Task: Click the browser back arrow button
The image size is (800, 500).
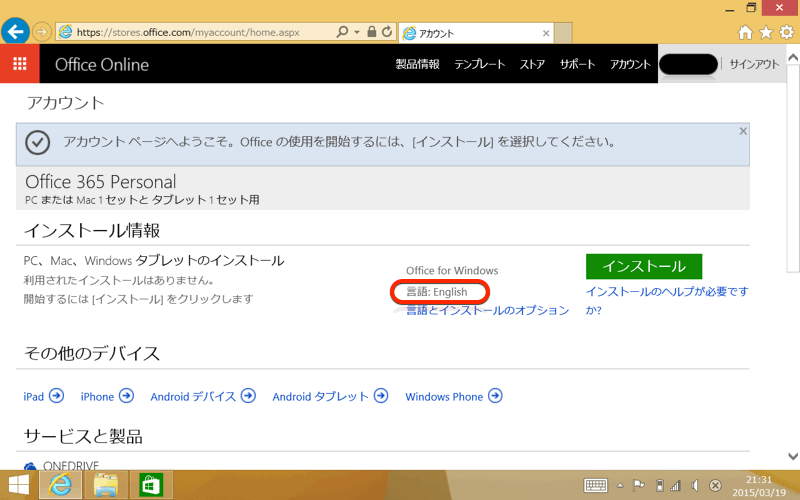Action: coord(15,32)
